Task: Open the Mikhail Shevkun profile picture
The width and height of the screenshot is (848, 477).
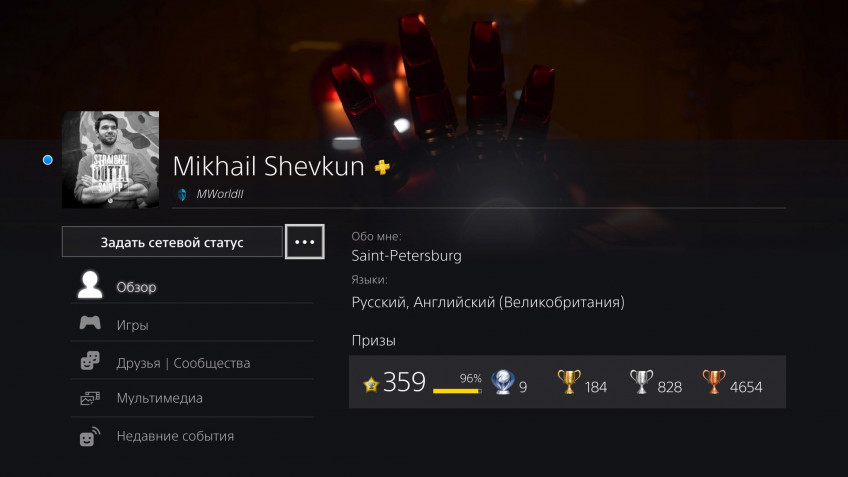Action: click(110, 160)
